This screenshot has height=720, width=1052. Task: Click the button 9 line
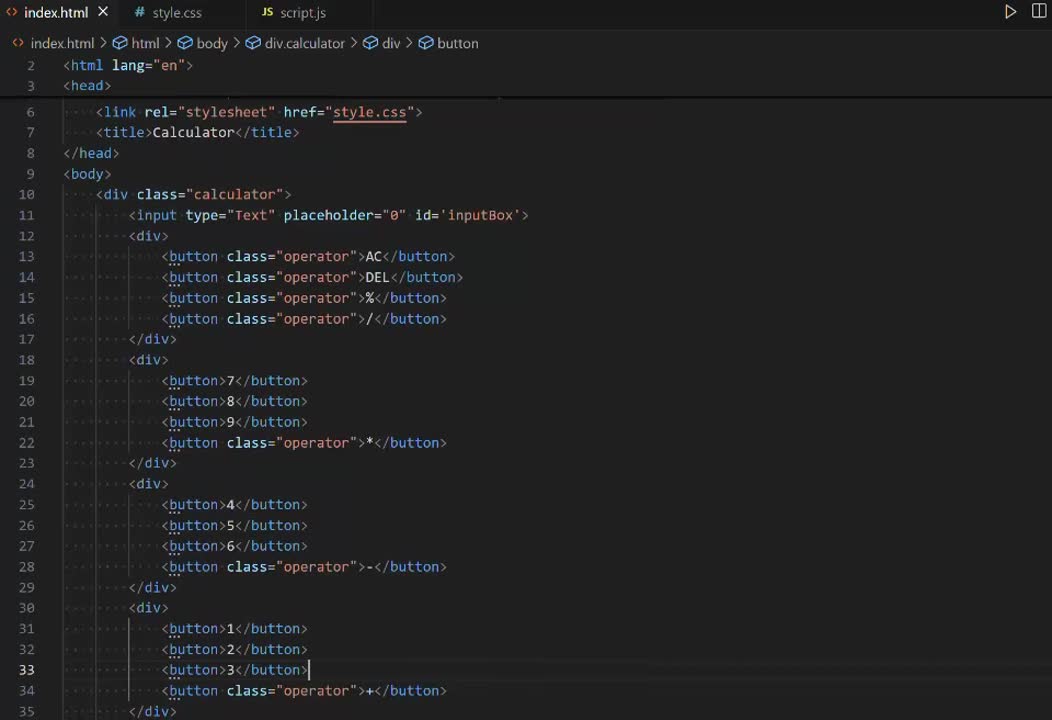pos(234,422)
